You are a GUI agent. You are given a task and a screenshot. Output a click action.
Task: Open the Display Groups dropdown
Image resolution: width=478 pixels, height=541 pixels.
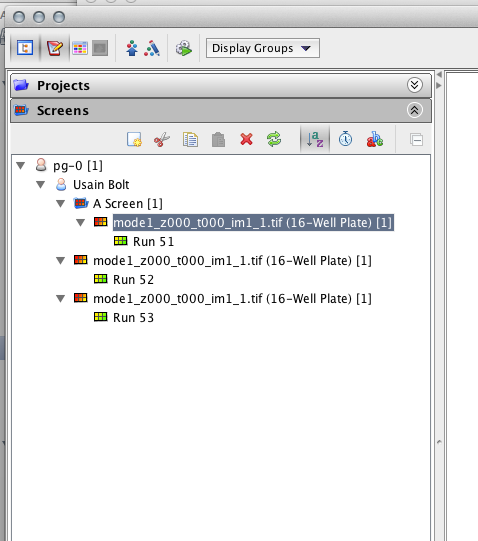(263, 48)
